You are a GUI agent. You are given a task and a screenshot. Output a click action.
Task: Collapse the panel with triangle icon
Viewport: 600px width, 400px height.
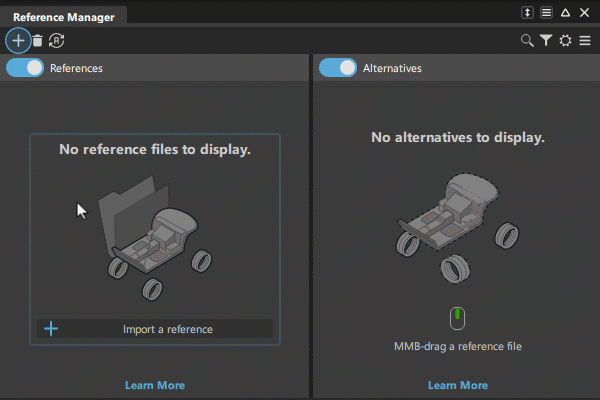pyautogui.click(x=565, y=13)
